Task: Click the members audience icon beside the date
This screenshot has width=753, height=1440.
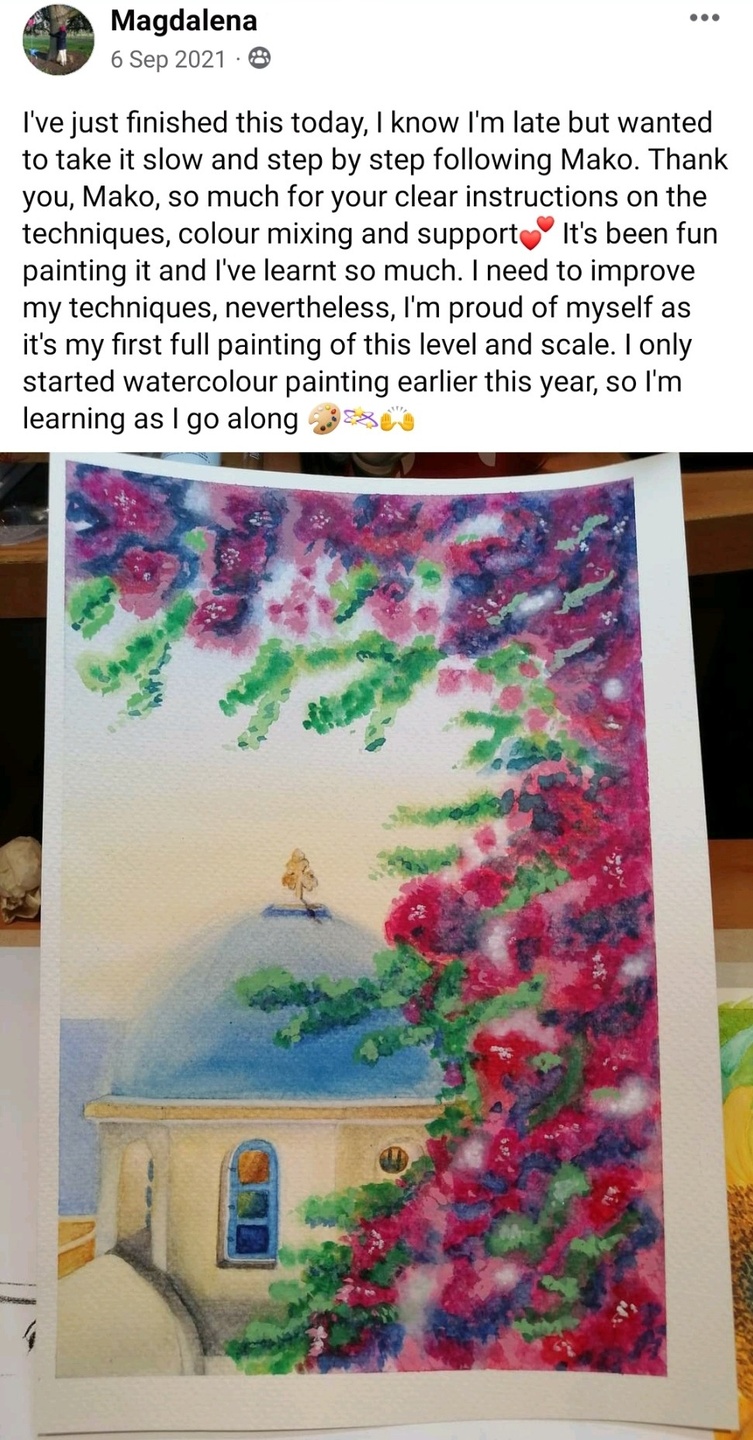Action: (x=258, y=60)
